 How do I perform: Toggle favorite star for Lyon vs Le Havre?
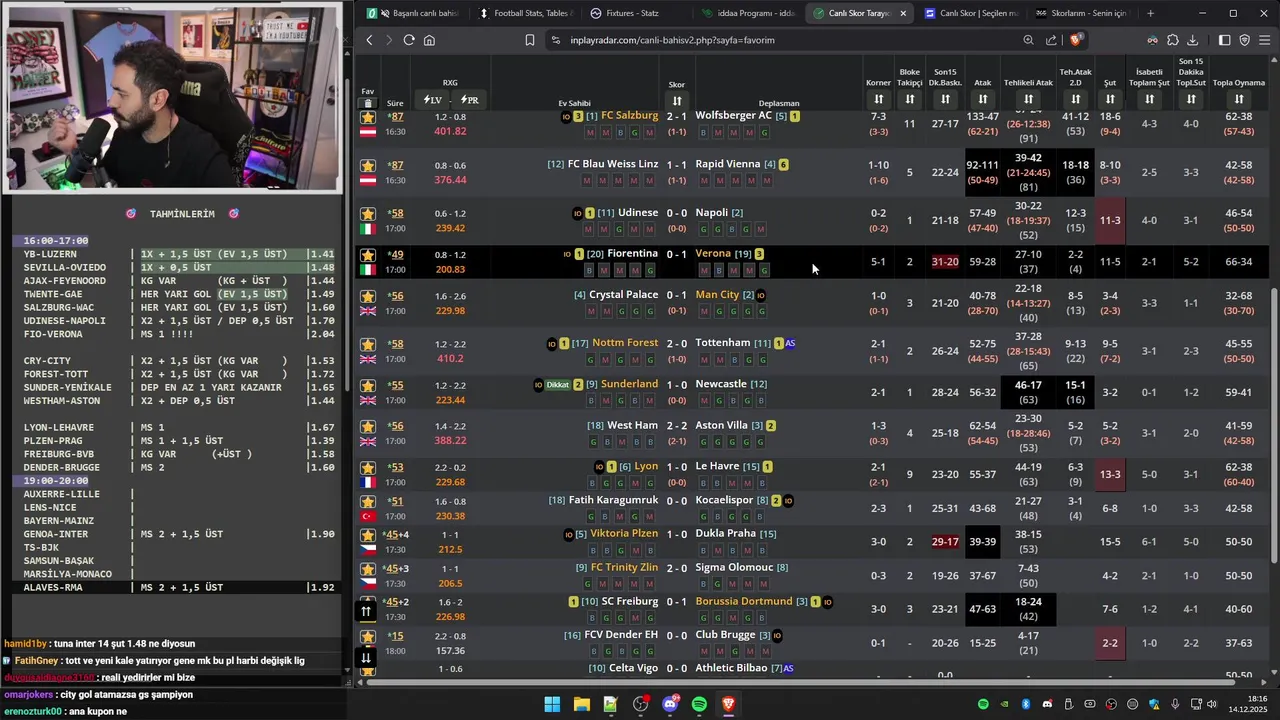pos(368,468)
